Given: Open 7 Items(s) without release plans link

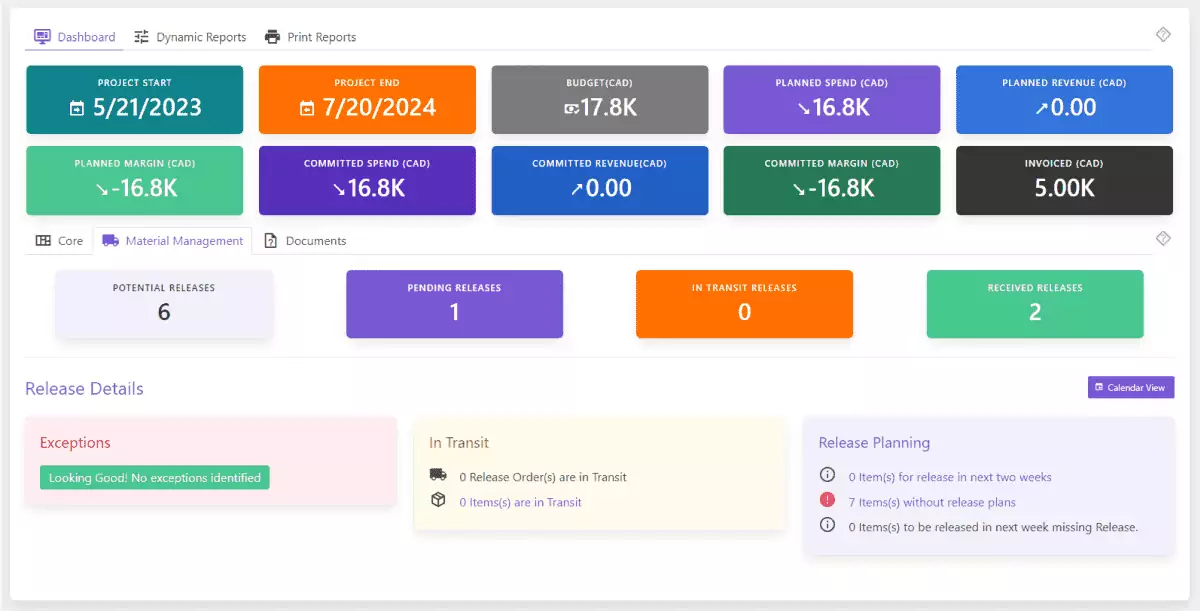Looking at the screenshot, I should coord(932,502).
